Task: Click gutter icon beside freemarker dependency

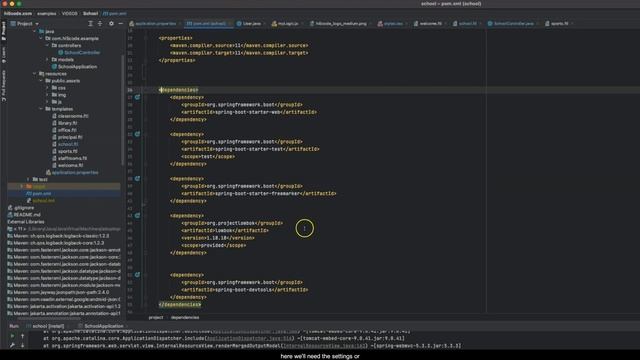Action: click(138, 178)
